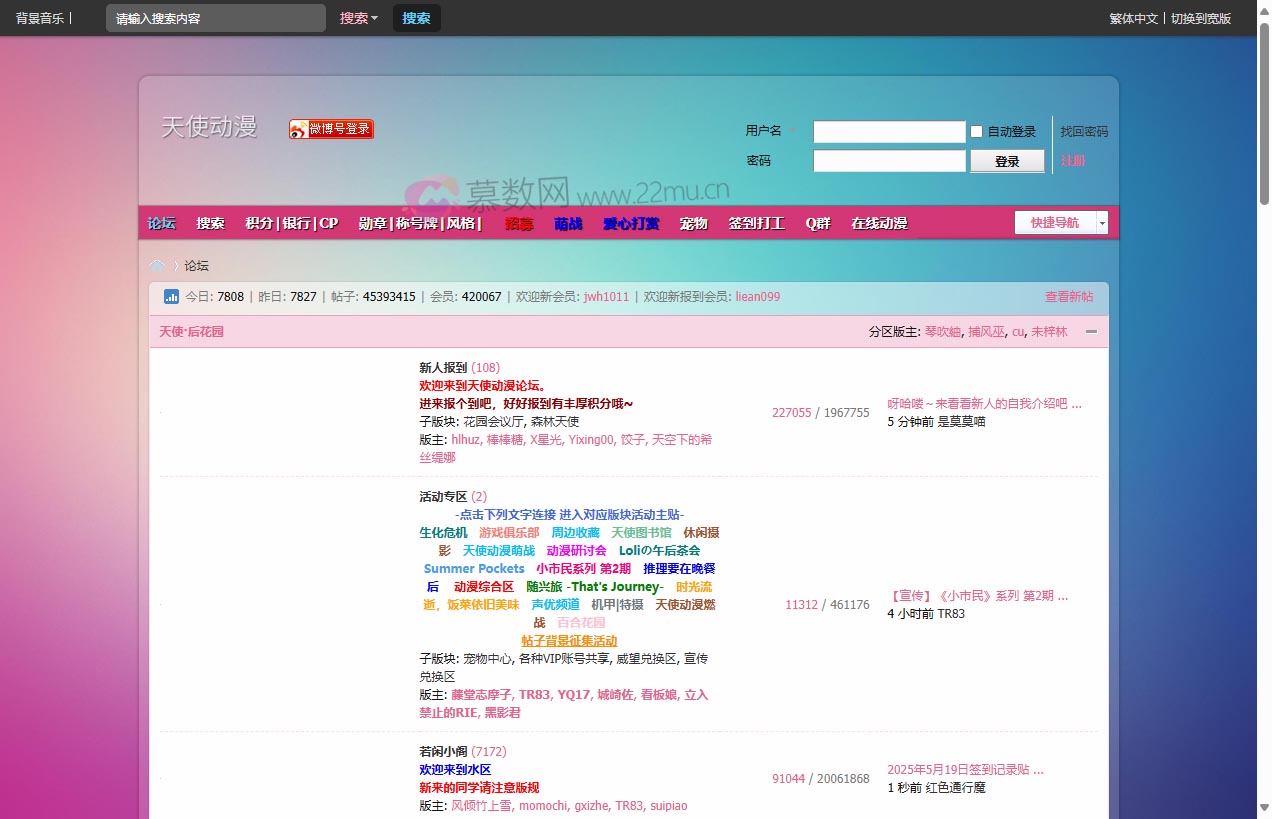Enable the 自动登录 checkbox
The height and width of the screenshot is (819, 1272).
tap(977, 132)
